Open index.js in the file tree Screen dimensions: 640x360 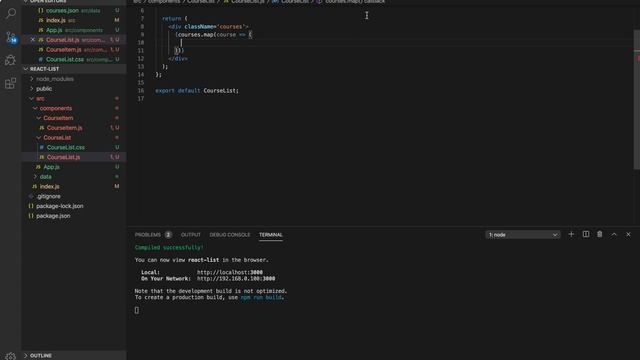(x=73, y=187)
